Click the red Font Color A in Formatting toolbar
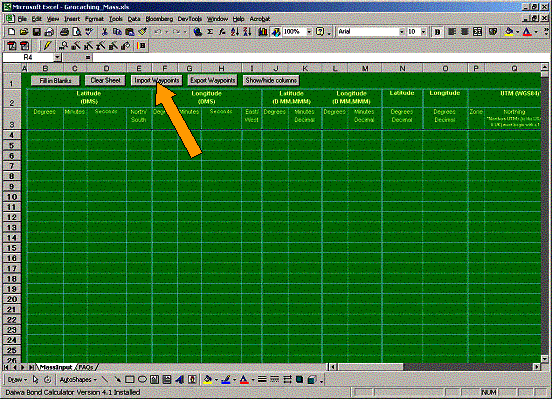The width and height of the screenshot is (552, 399). click(x=527, y=32)
